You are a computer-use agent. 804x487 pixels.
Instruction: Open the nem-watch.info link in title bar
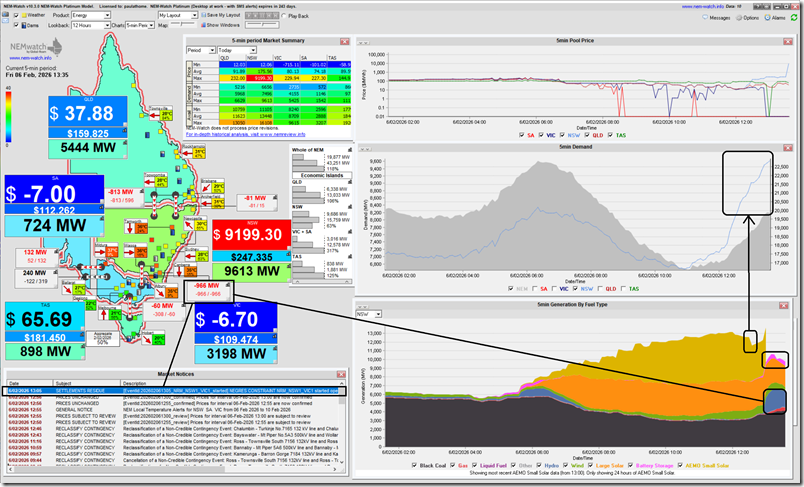[x=702, y=7]
